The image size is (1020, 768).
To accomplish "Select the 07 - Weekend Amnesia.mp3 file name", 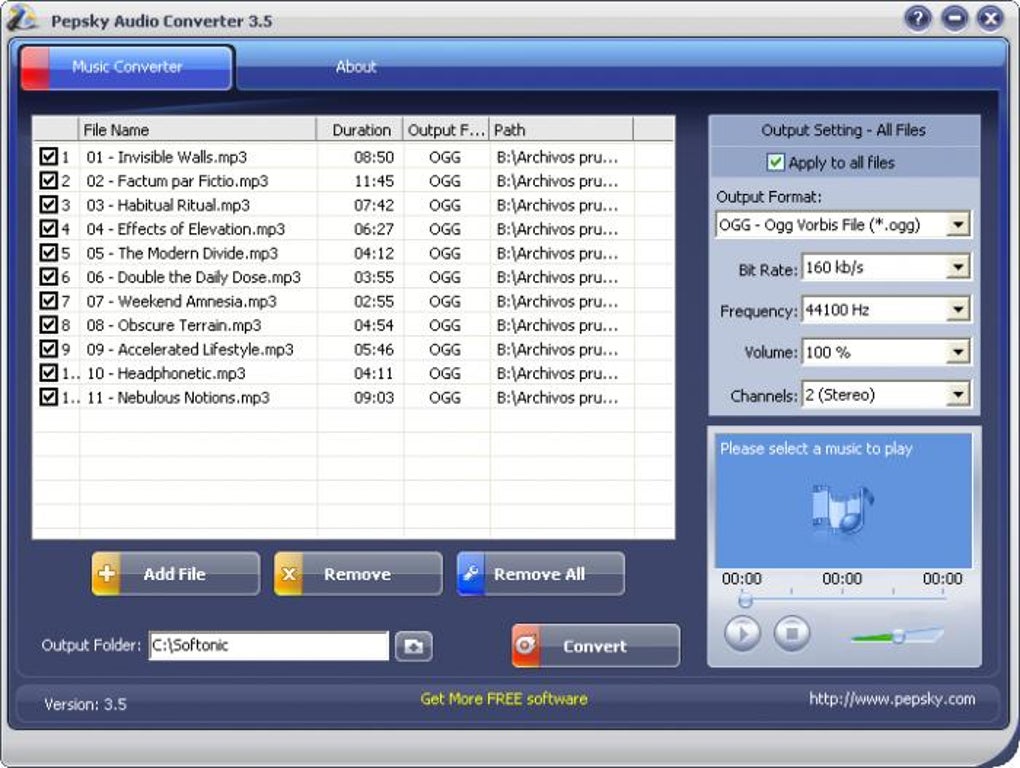I will point(181,301).
